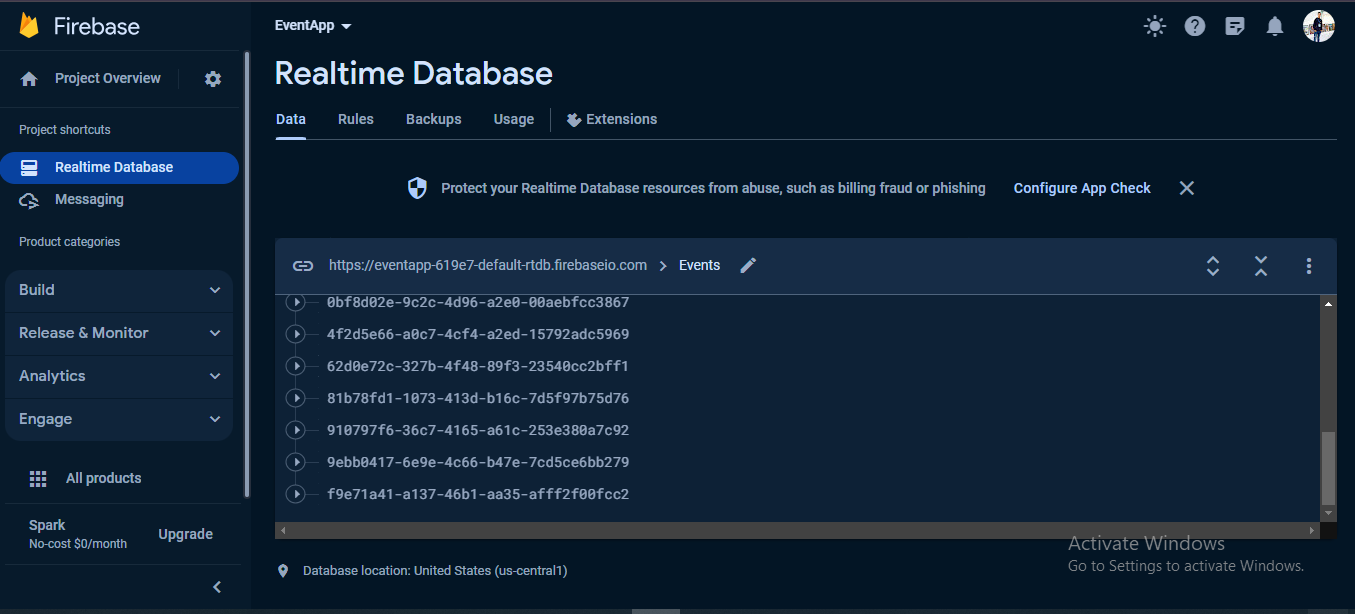Click the All products grid icon

(x=38, y=479)
